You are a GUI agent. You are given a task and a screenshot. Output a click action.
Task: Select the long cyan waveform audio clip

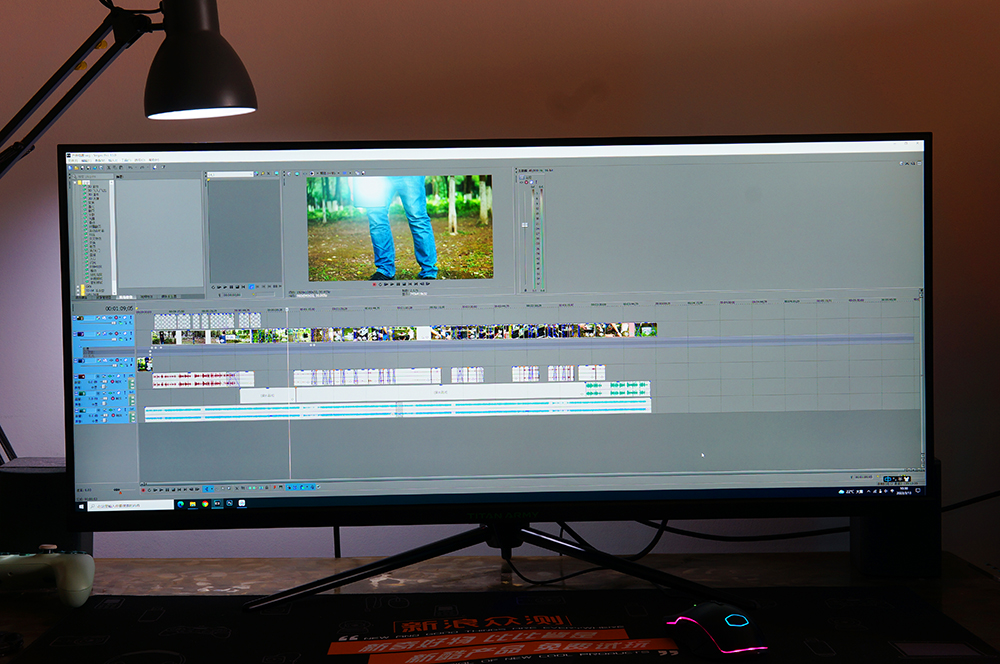coord(397,409)
